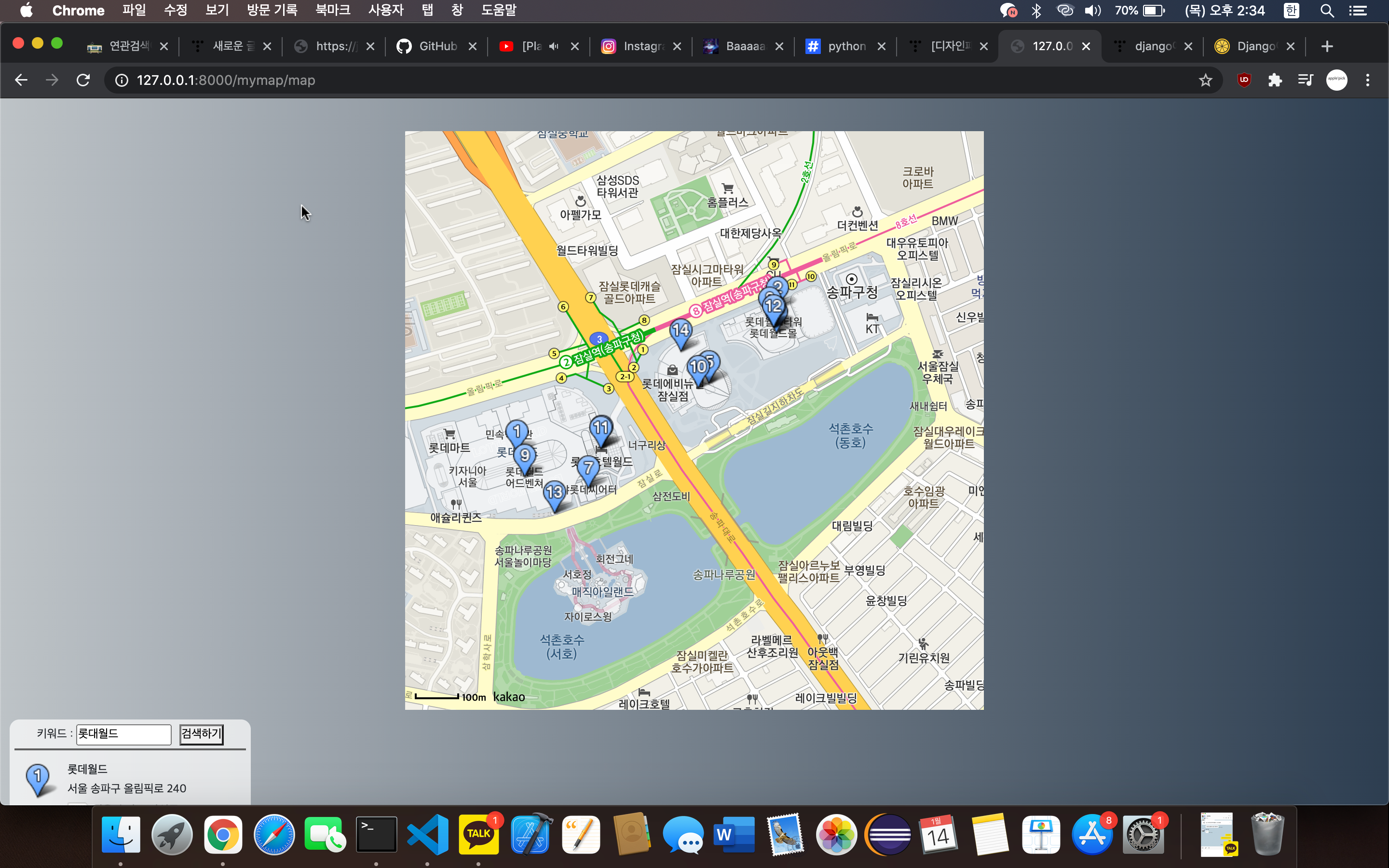Click the uBlock Origin extension icon

click(1244, 81)
